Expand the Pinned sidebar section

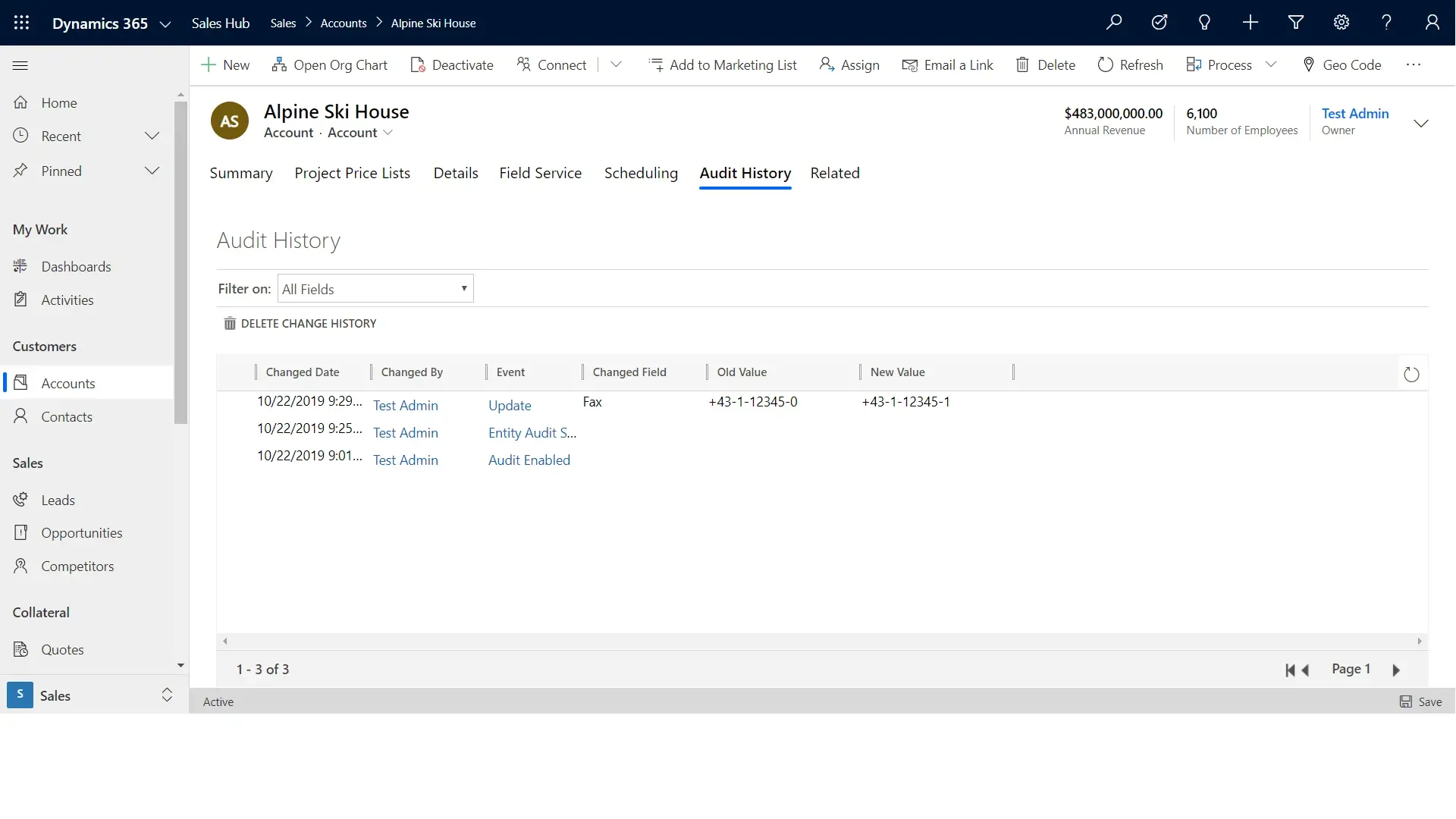152,171
